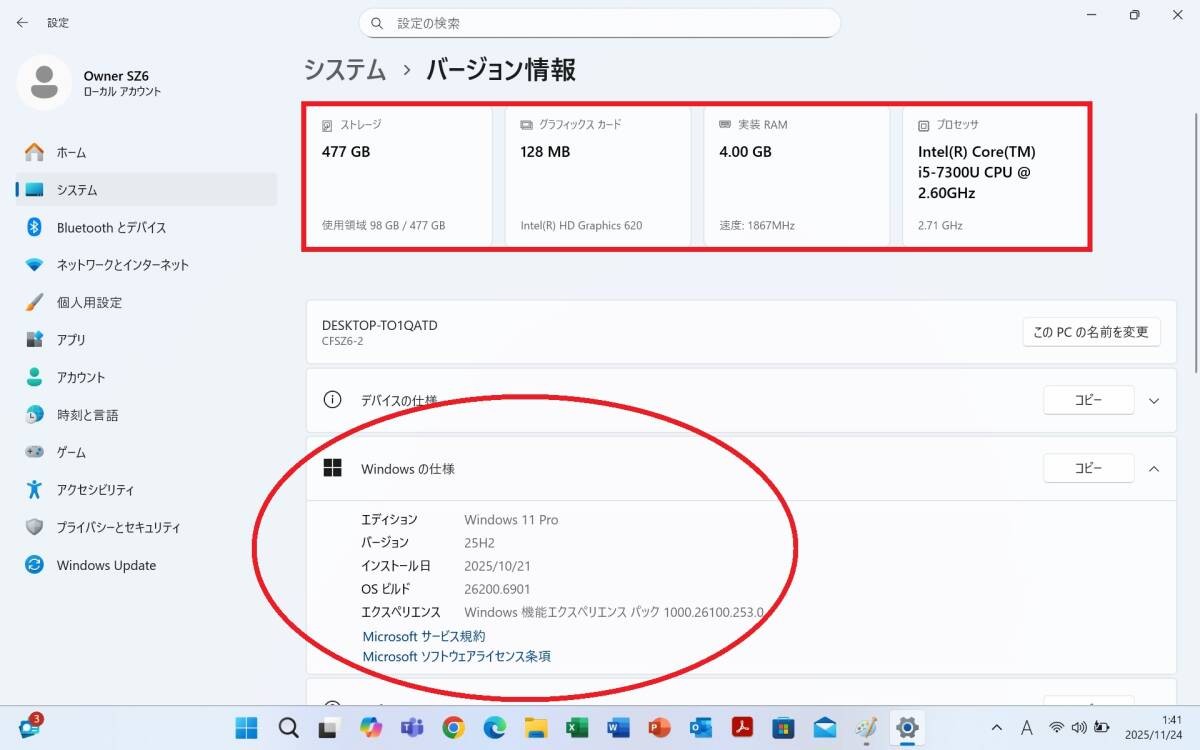The image size is (1200, 750).
Task: Open Mail app from taskbar
Action: click(x=824, y=727)
